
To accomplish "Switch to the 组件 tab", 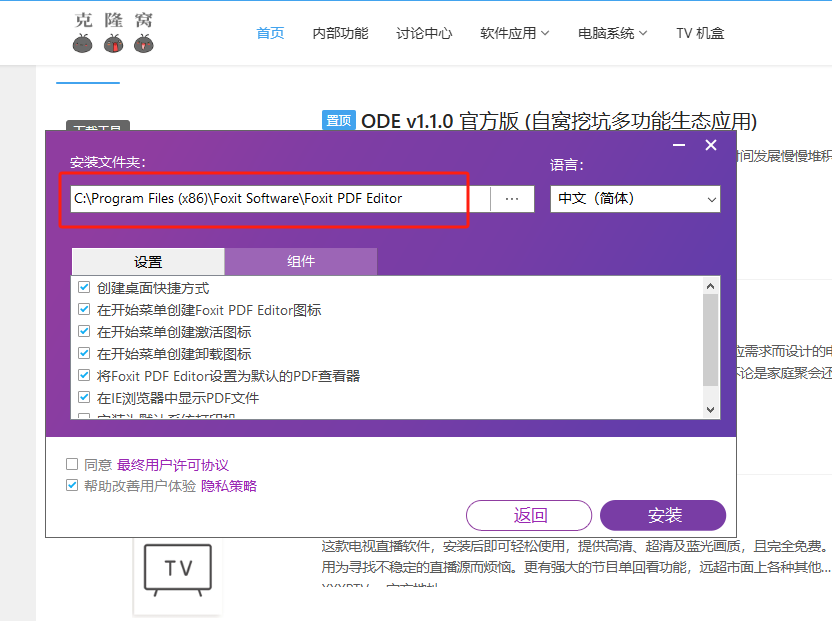I will pos(301,262).
